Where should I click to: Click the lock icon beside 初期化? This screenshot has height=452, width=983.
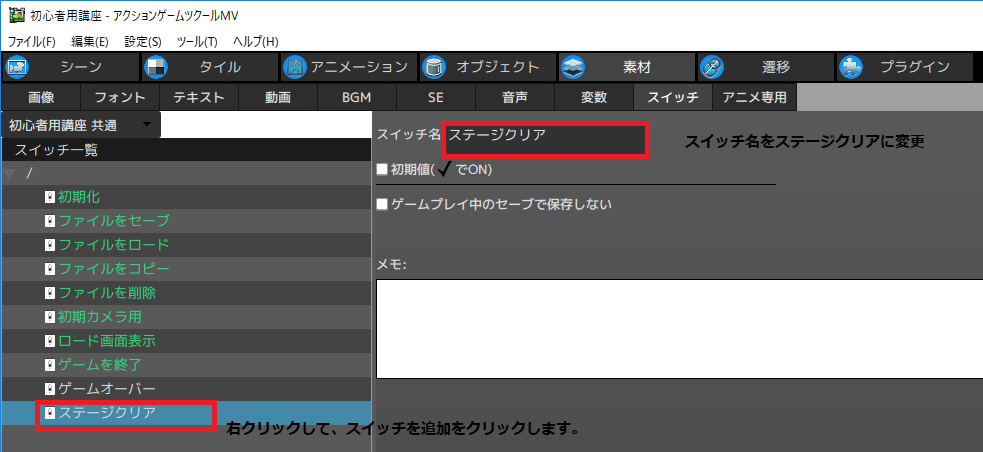pyautogui.click(x=50, y=197)
